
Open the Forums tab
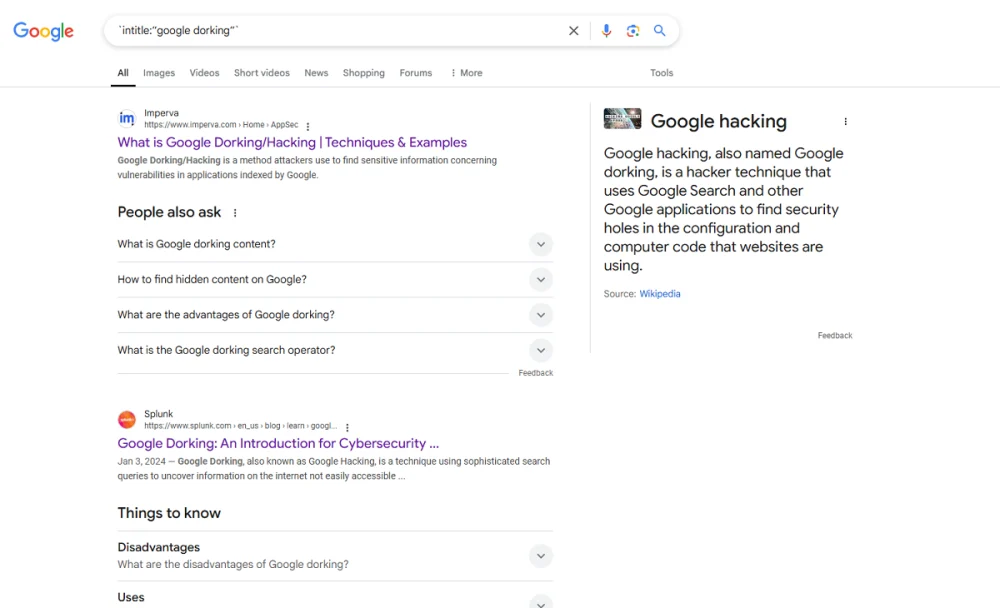click(416, 73)
